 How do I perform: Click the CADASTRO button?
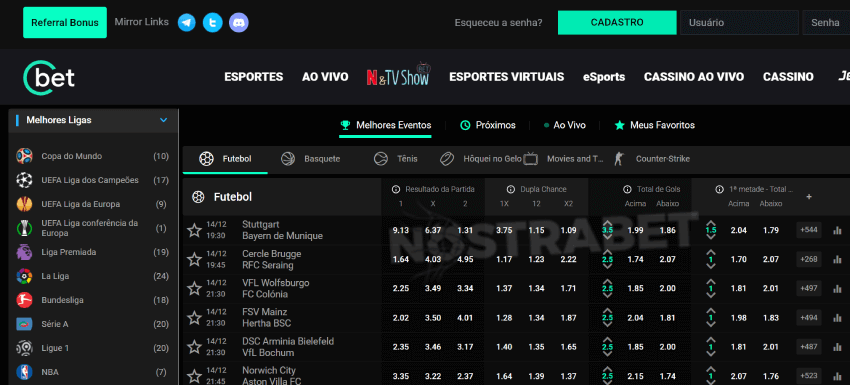[x=617, y=23]
